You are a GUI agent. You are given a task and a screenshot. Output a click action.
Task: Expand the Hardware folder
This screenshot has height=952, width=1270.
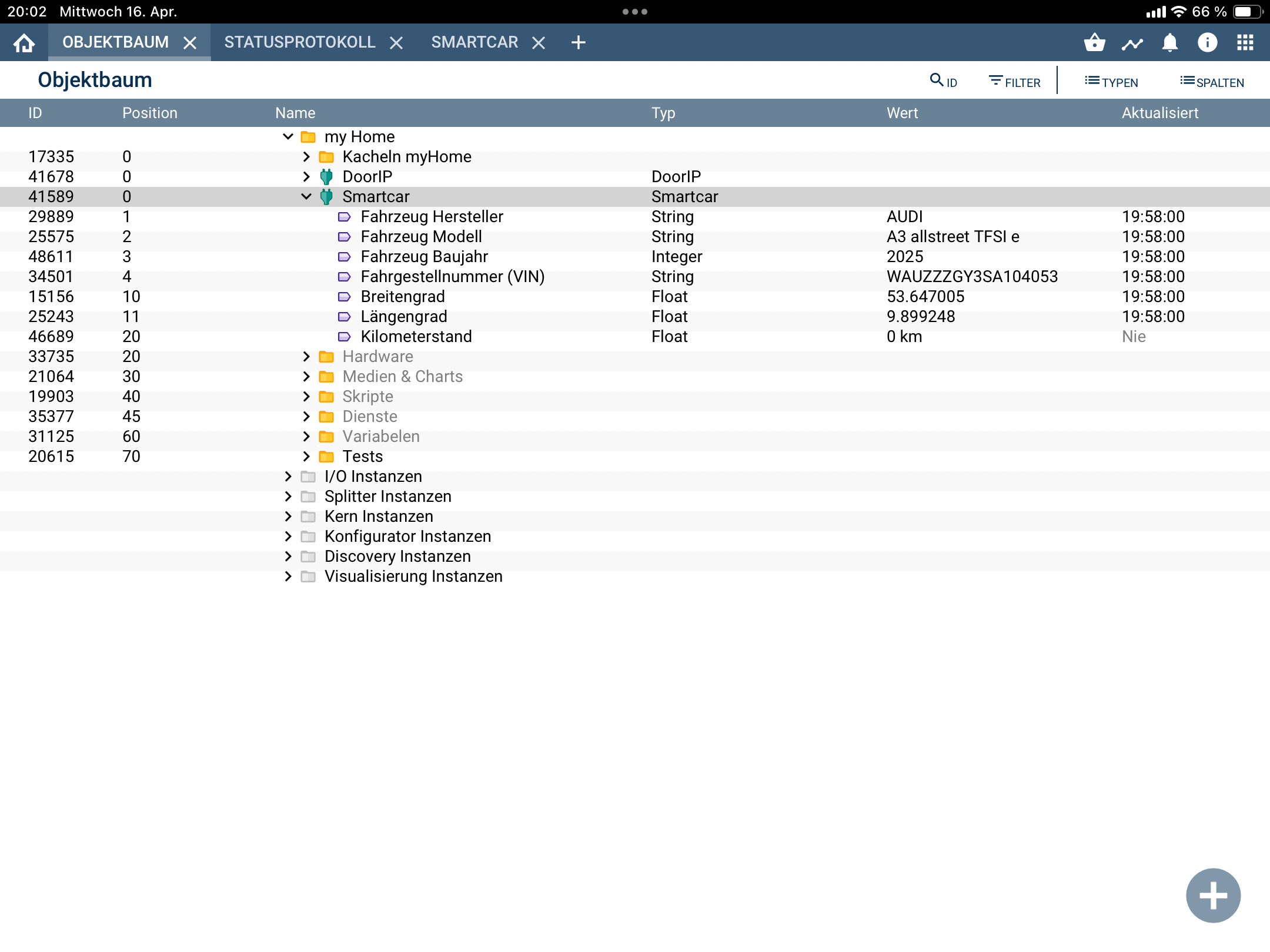click(306, 356)
